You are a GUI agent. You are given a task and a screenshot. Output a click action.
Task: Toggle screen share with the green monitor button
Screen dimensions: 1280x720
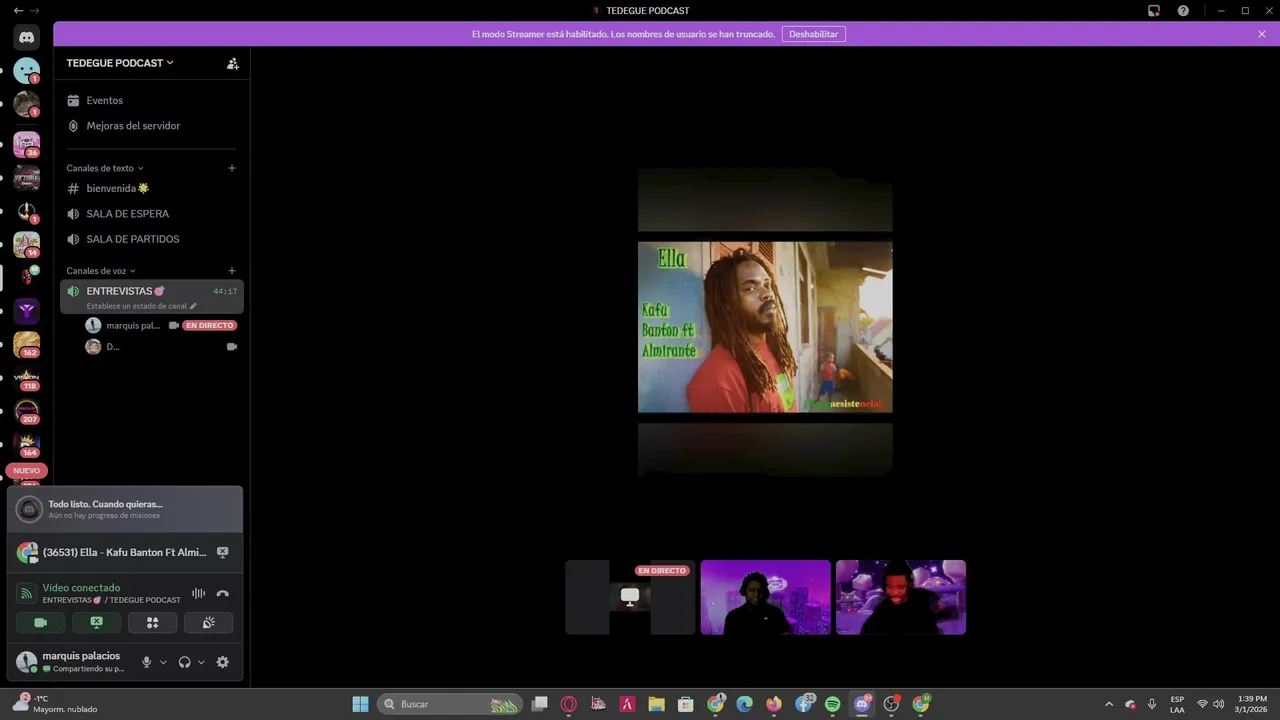[97, 622]
